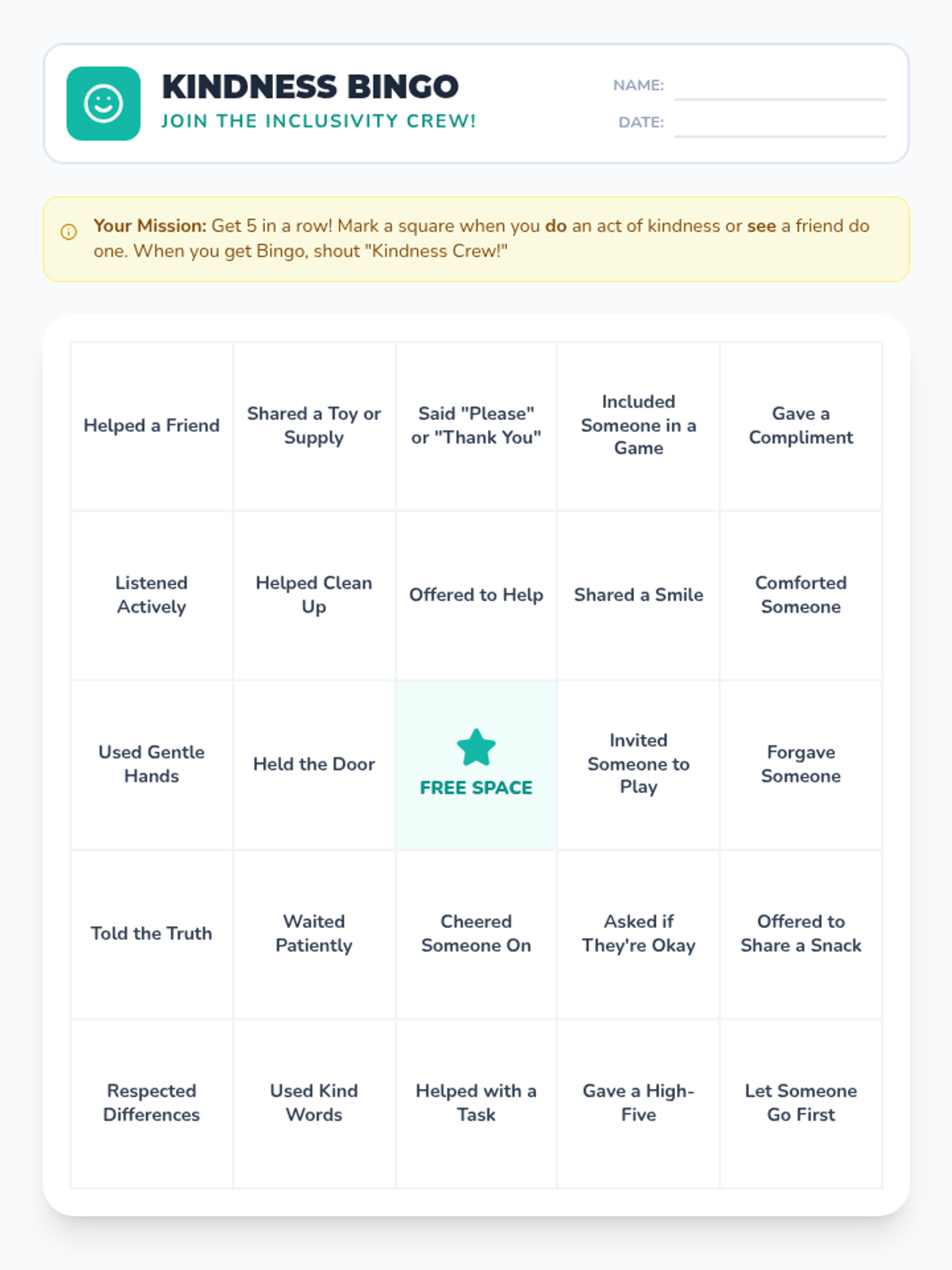Image resolution: width=952 pixels, height=1270 pixels.
Task: Select the Gave a Compliment square
Action: pos(801,426)
